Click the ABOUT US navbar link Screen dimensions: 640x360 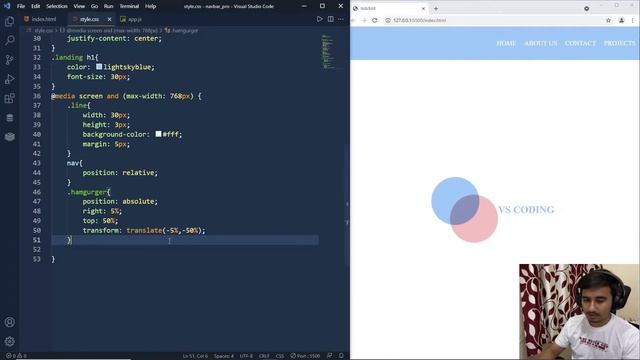(541, 43)
